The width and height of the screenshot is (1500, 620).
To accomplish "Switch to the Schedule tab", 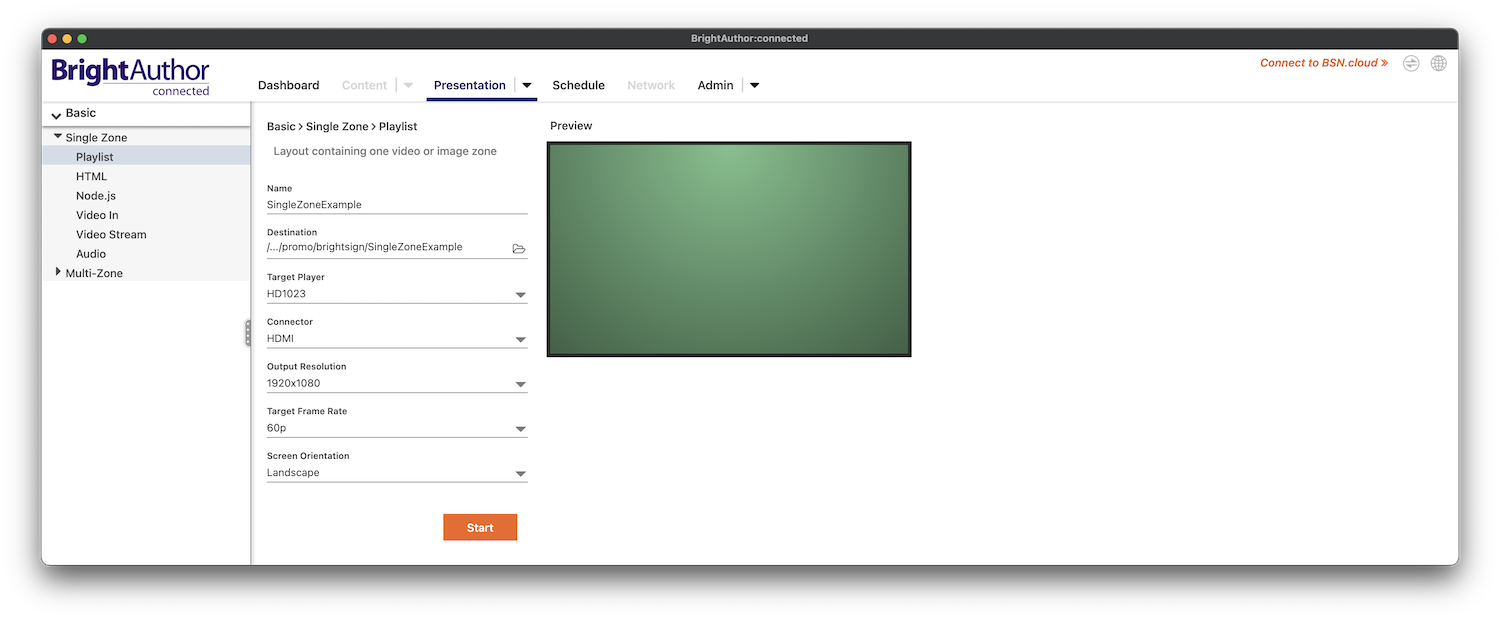I will click(578, 85).
